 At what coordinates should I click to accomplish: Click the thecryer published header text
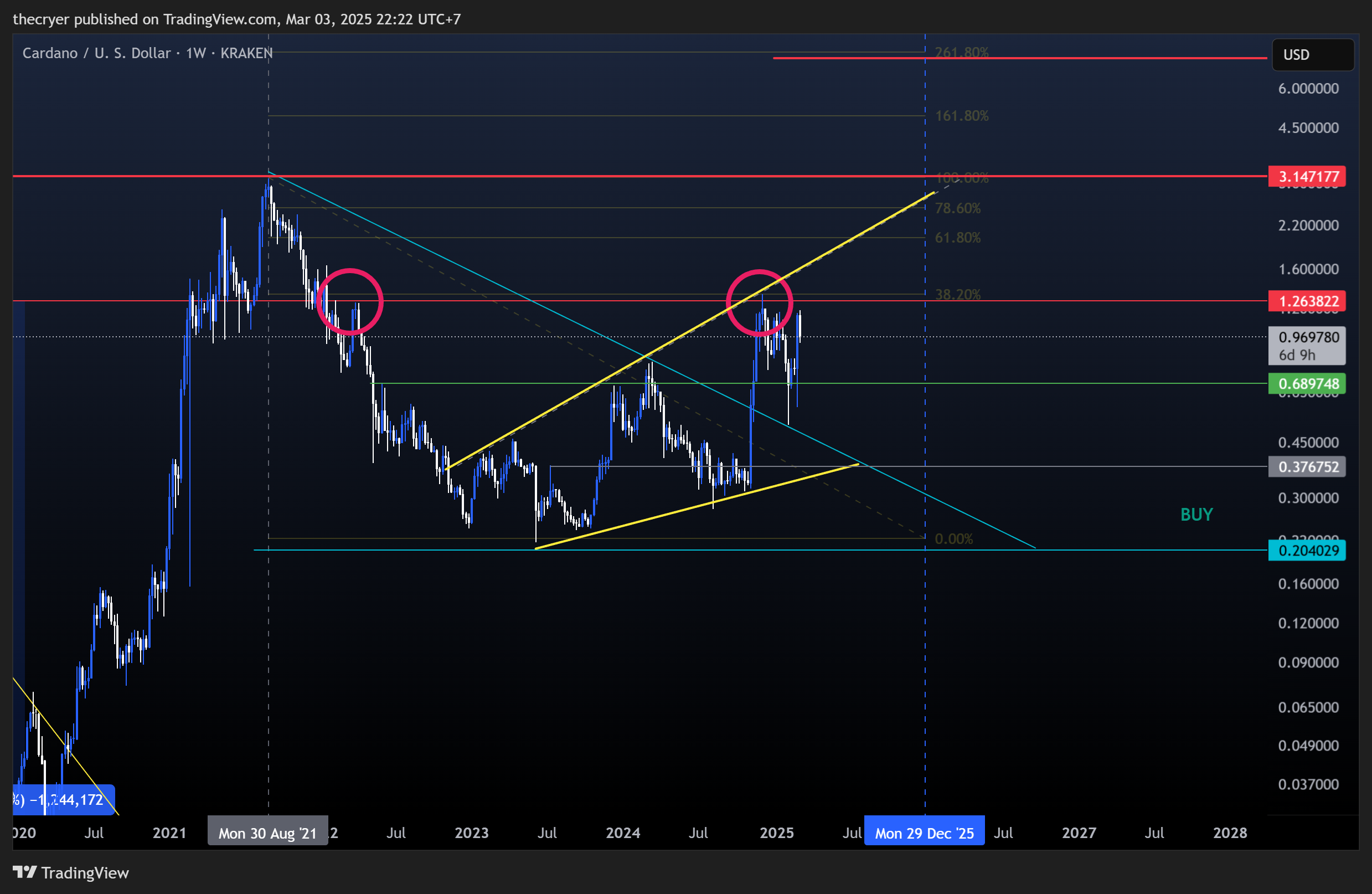click(x=236, y=19)
